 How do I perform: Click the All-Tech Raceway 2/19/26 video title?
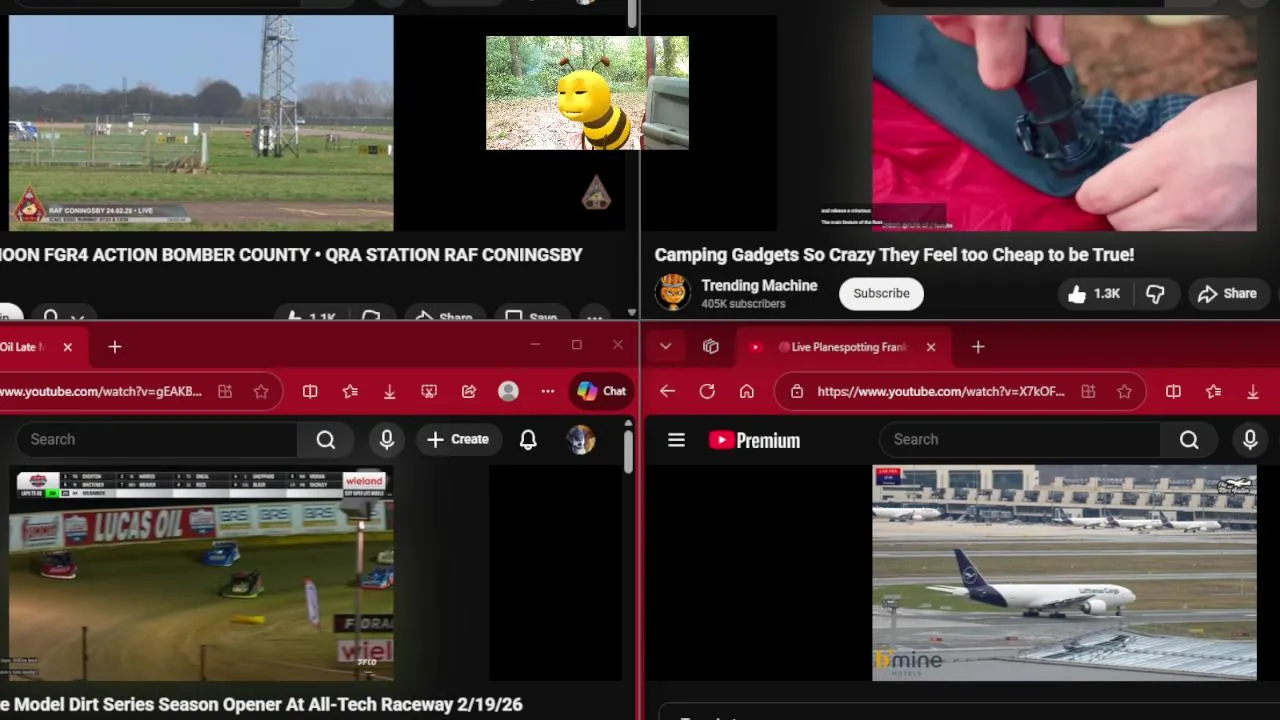click(261, 705)
